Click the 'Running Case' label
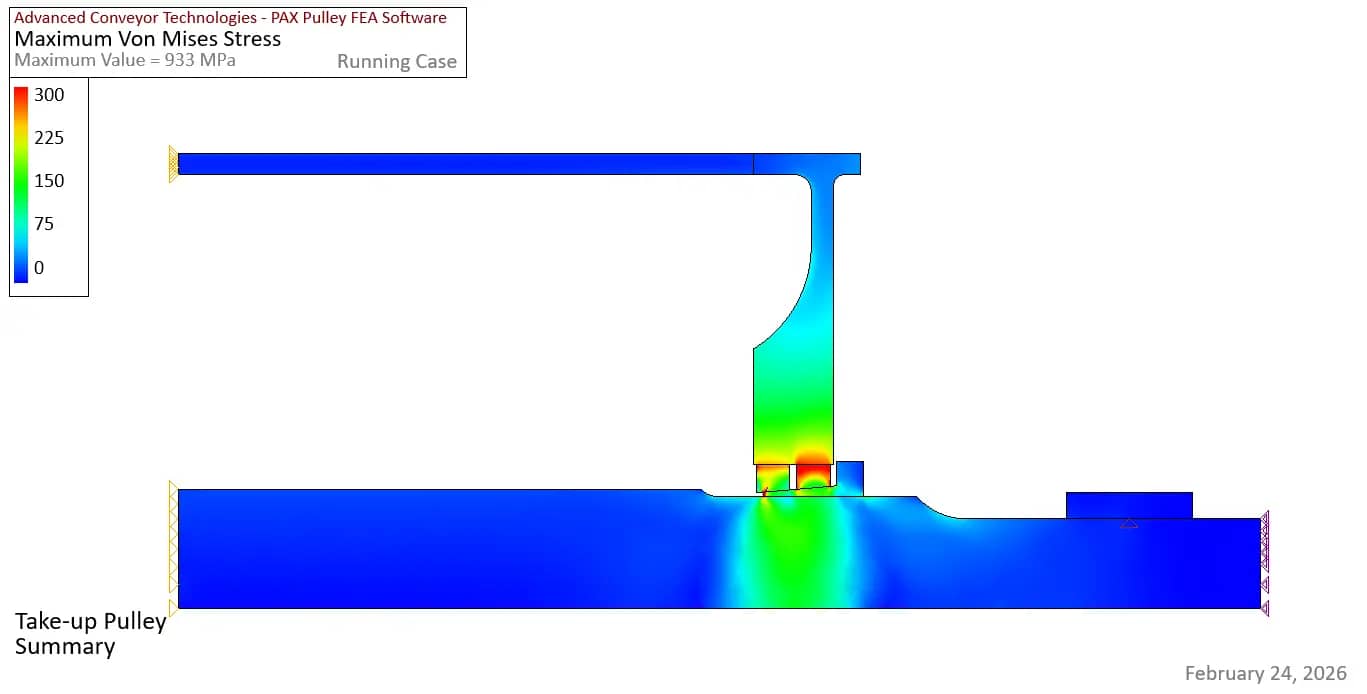 pos(397,61)
